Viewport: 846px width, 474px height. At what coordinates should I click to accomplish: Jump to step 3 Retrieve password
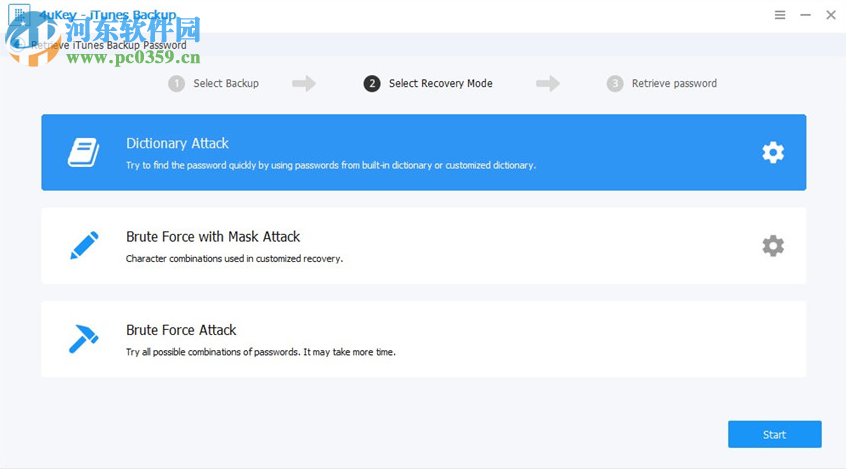tap(662, 84)
